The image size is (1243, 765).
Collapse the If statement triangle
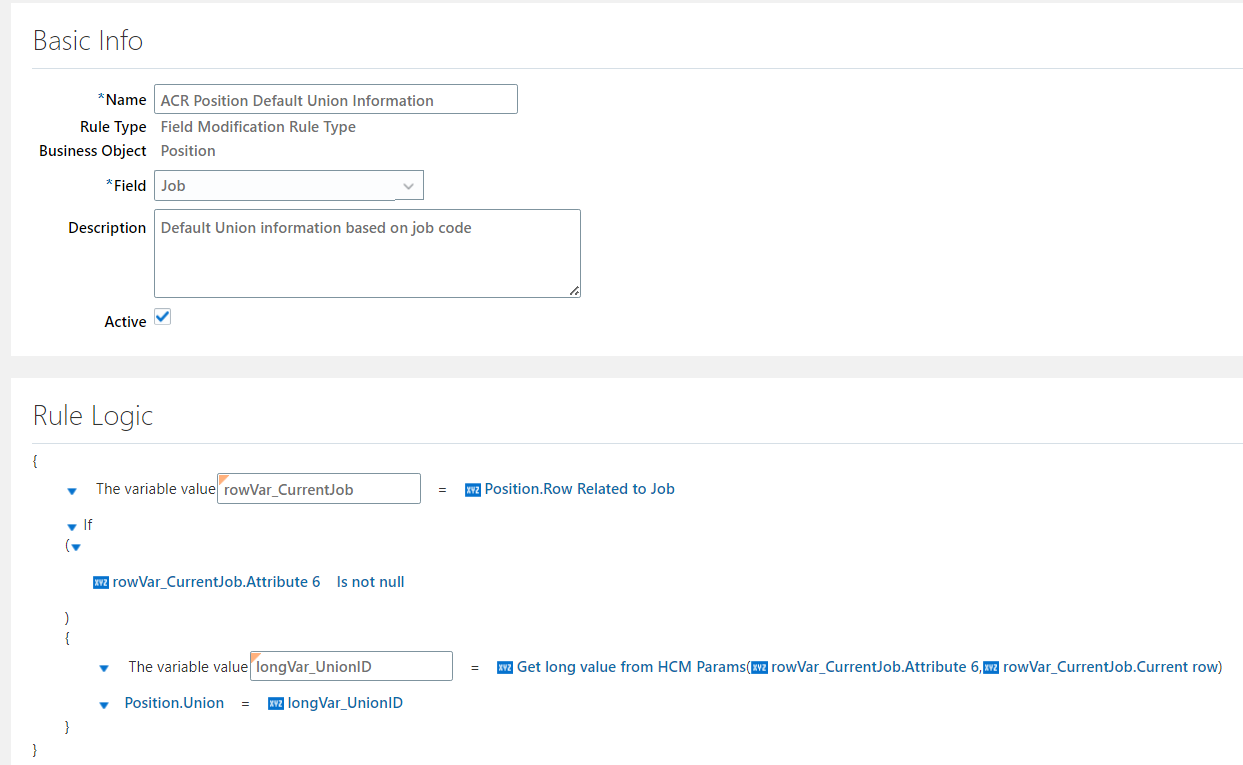coord(71,524)
